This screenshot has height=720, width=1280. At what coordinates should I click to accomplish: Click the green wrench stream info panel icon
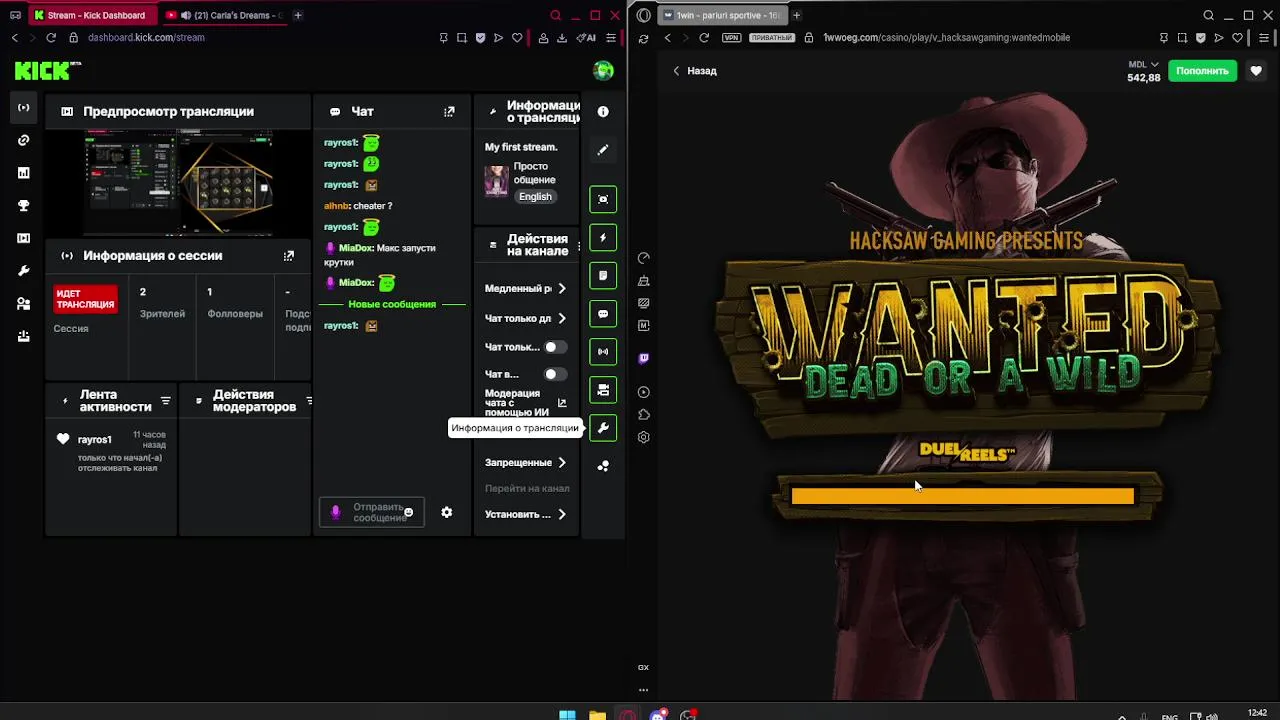click(603, 427)
